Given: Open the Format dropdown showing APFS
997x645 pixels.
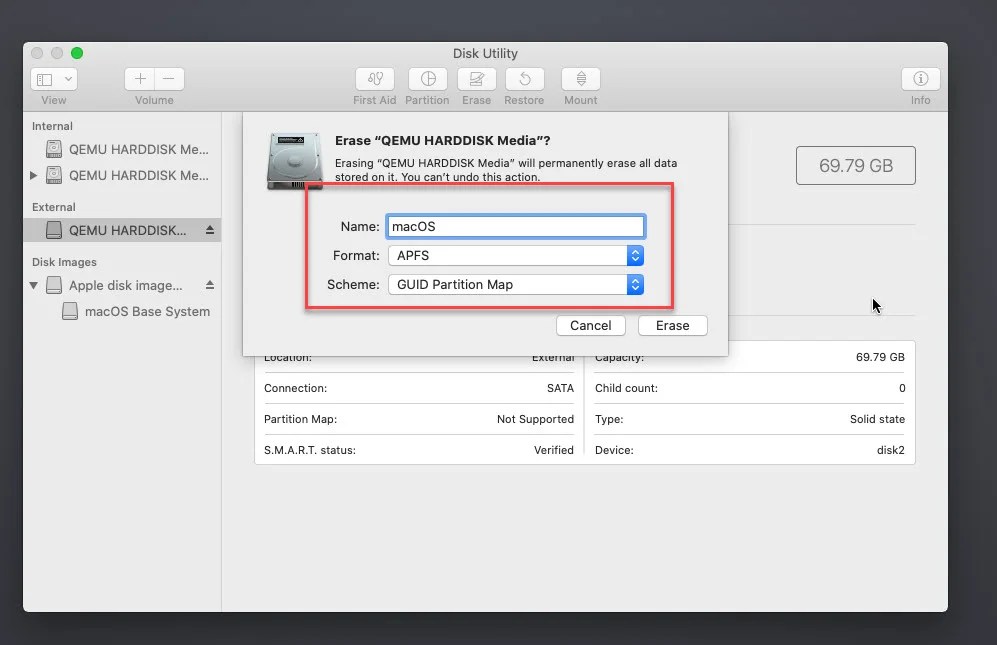Looking at the screenshot, I should click(x=634, y=255).
